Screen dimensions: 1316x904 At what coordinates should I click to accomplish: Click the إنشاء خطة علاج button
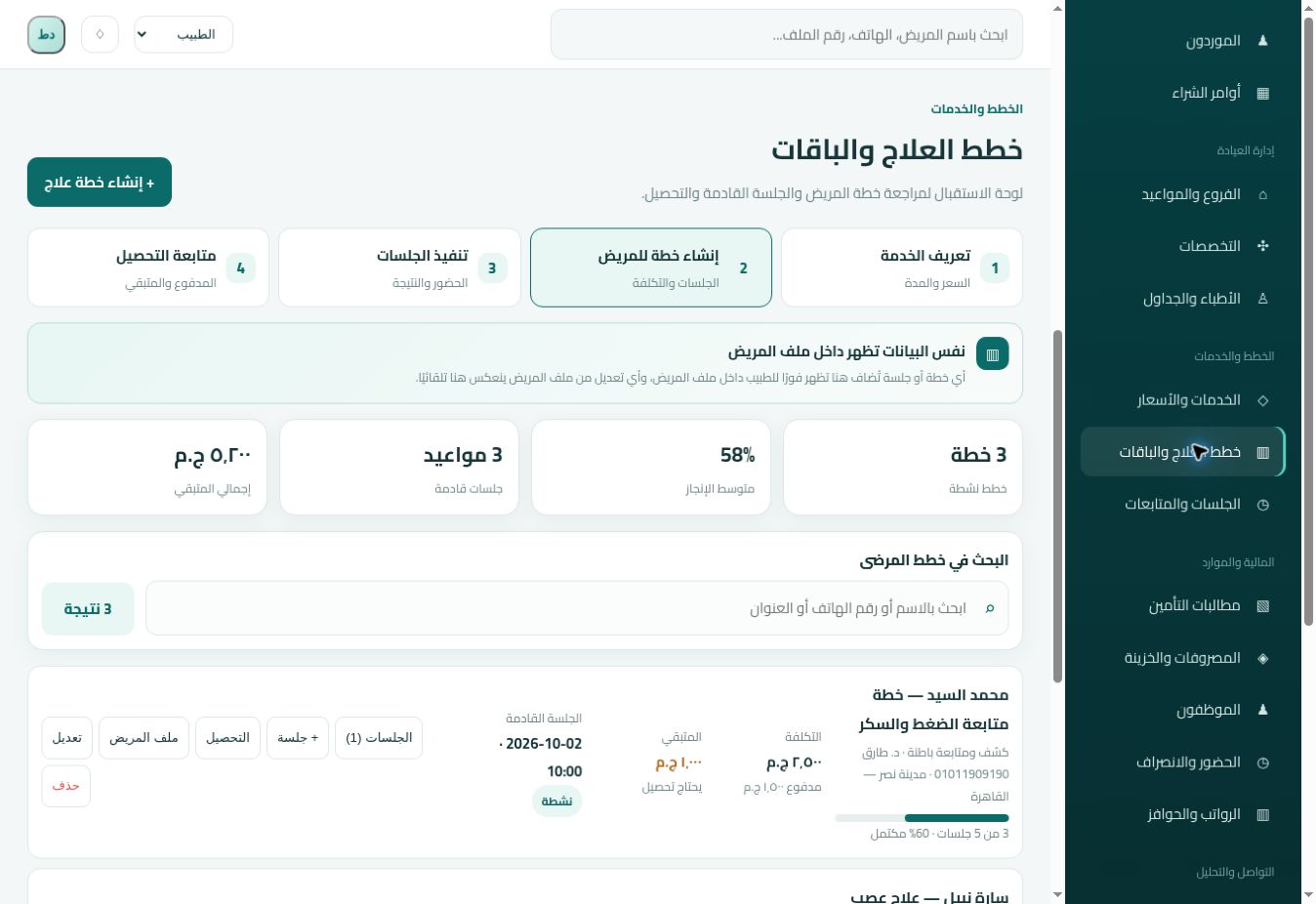click(100, 183)
